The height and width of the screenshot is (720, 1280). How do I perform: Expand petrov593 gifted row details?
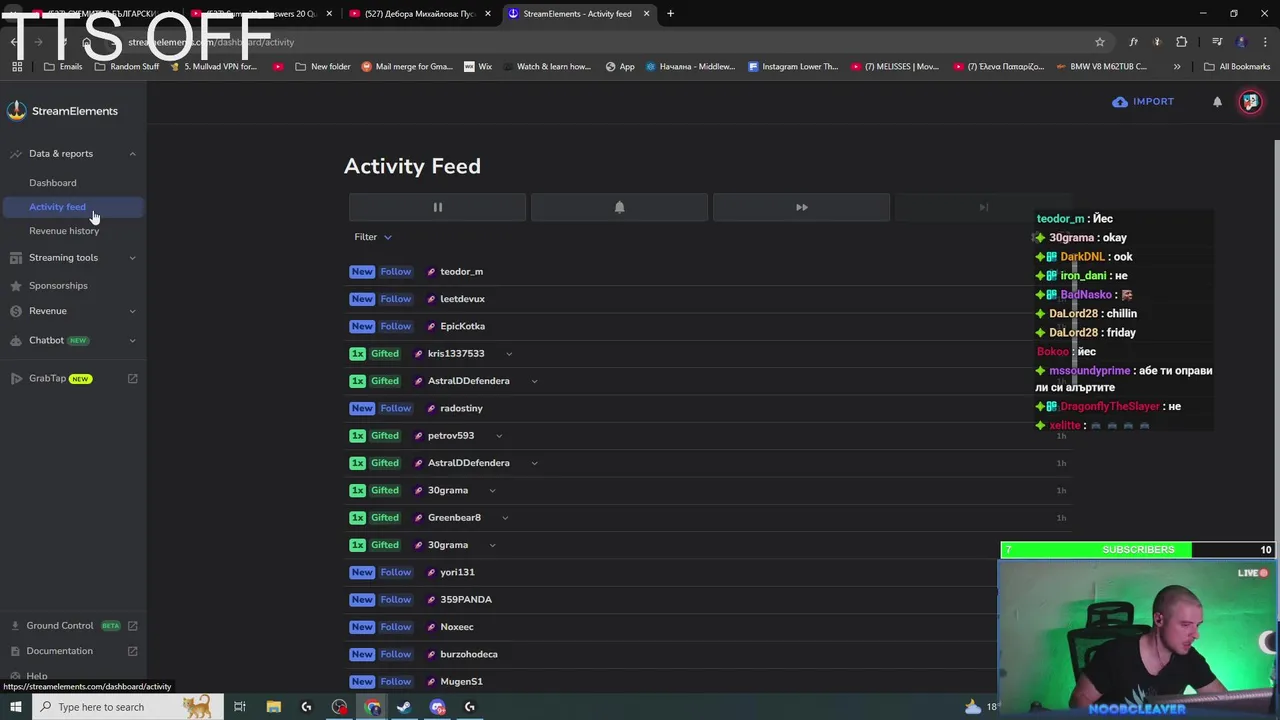[499, 436]
